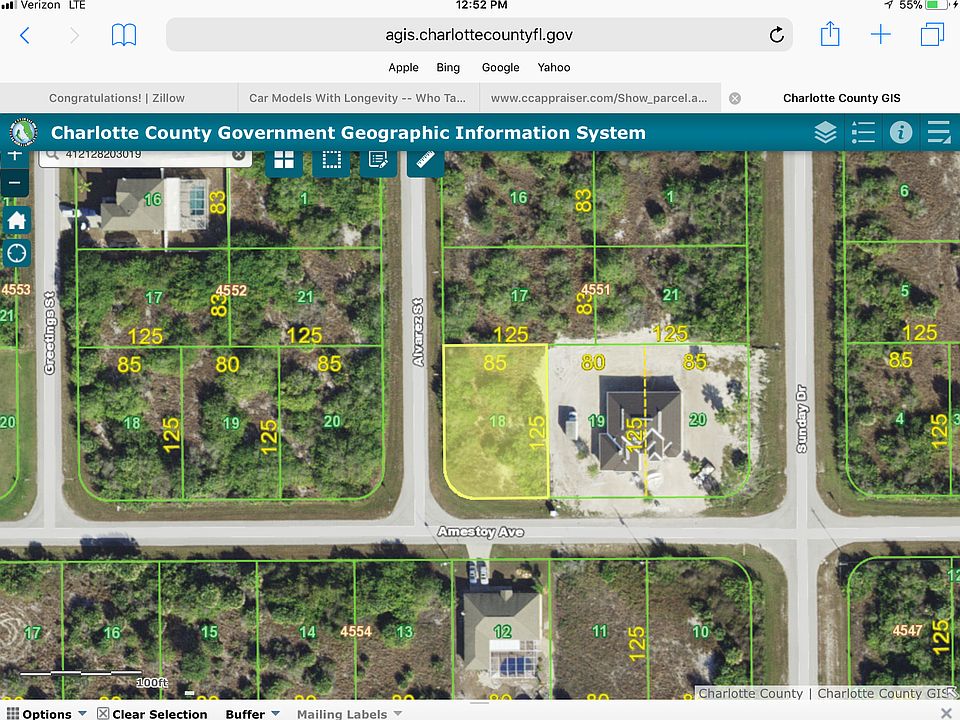This screenshot has width=960, height=720.
Task: Clear the parcel search text
Action: click(x=239, y=154)
